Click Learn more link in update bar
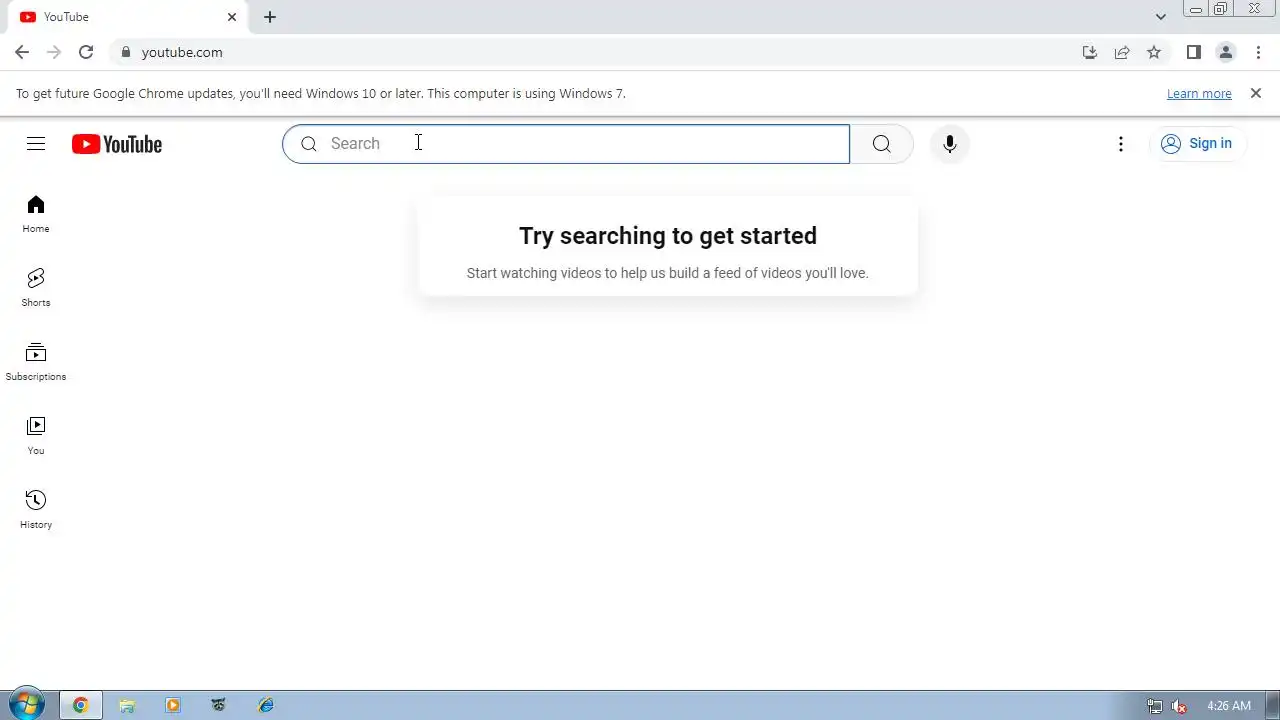 point(1199,93)
